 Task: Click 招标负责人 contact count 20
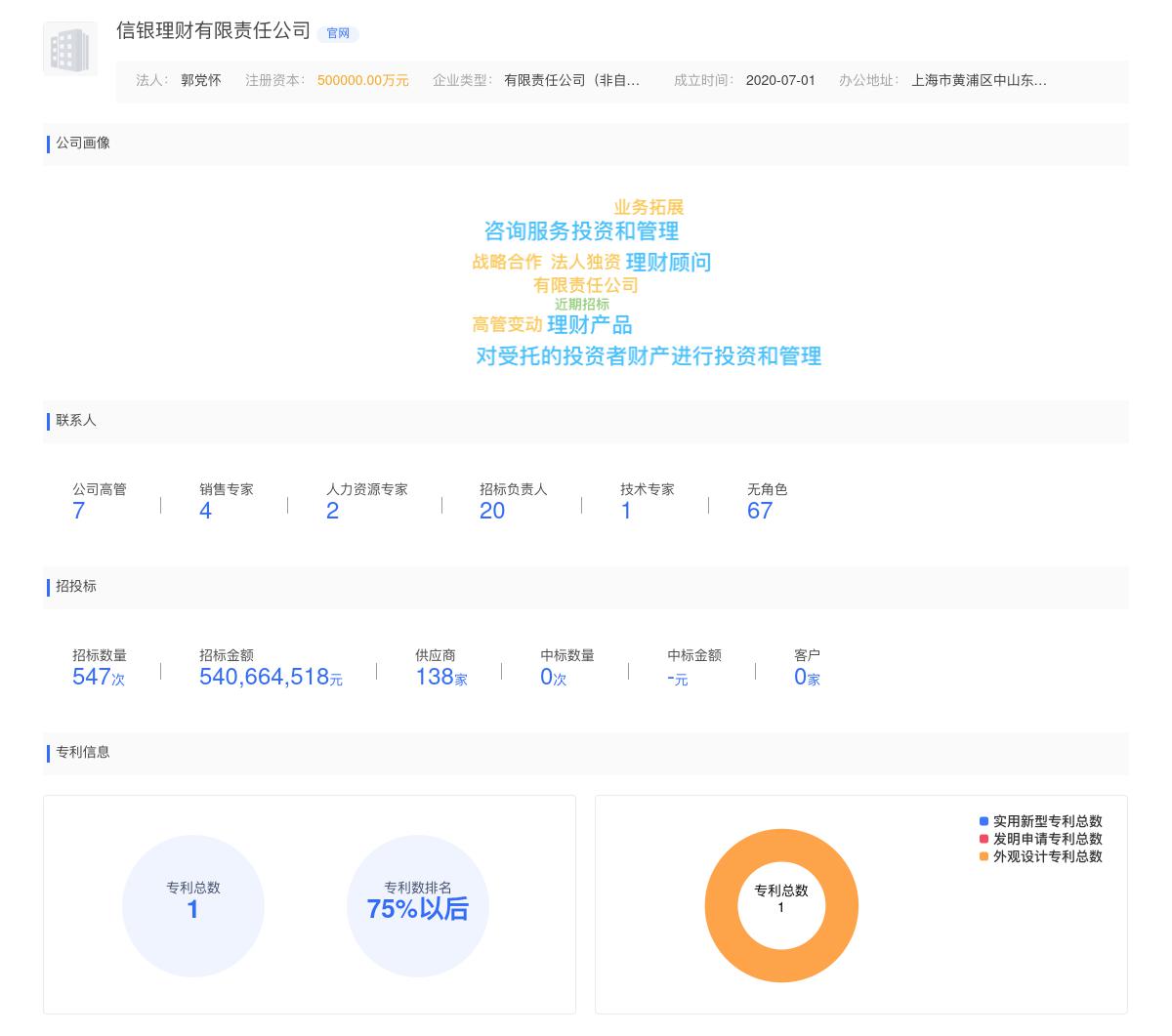coord(491,511)
